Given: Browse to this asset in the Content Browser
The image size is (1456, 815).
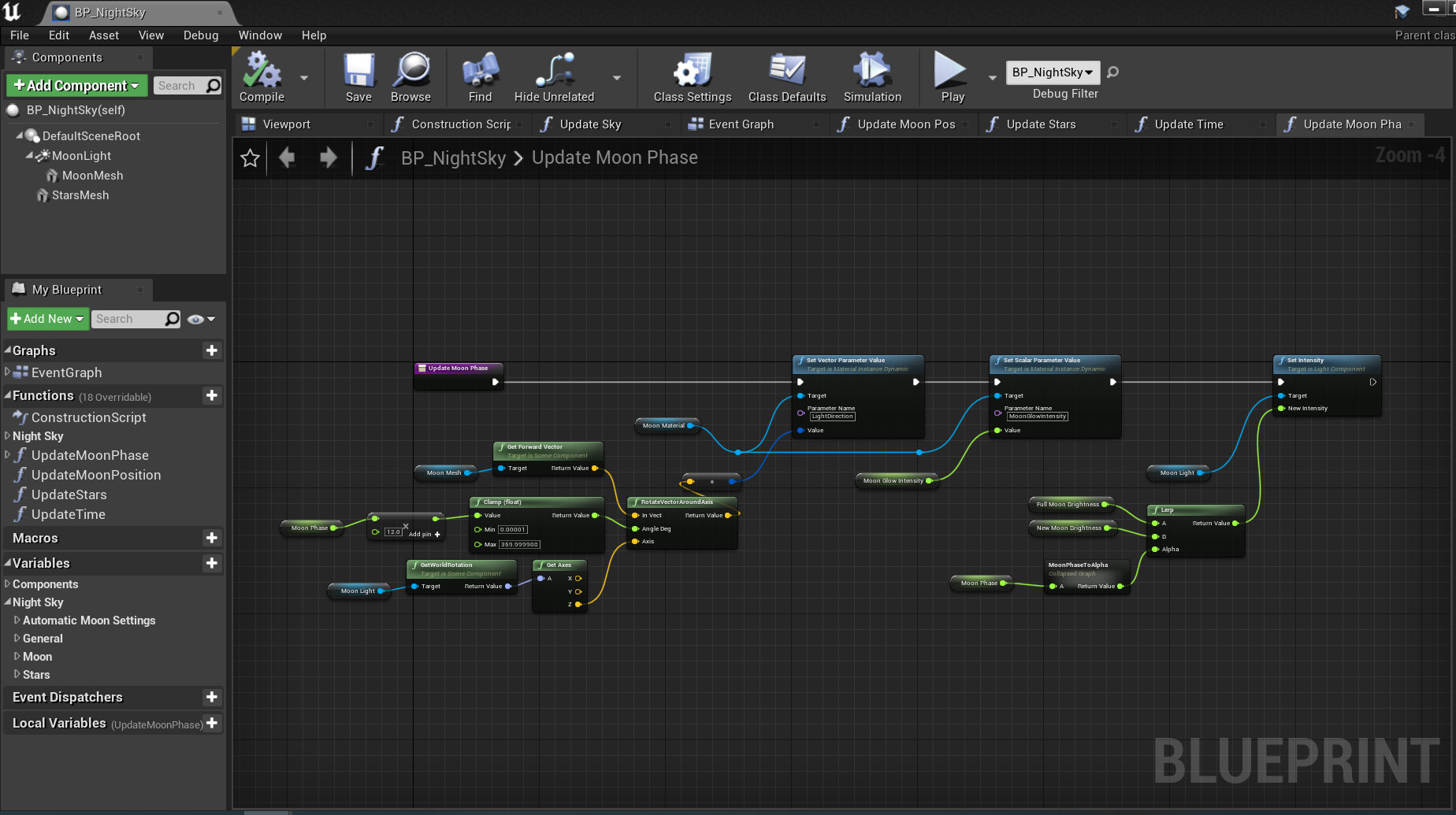Looking at the screenshot, I should (x=410, y=76).
